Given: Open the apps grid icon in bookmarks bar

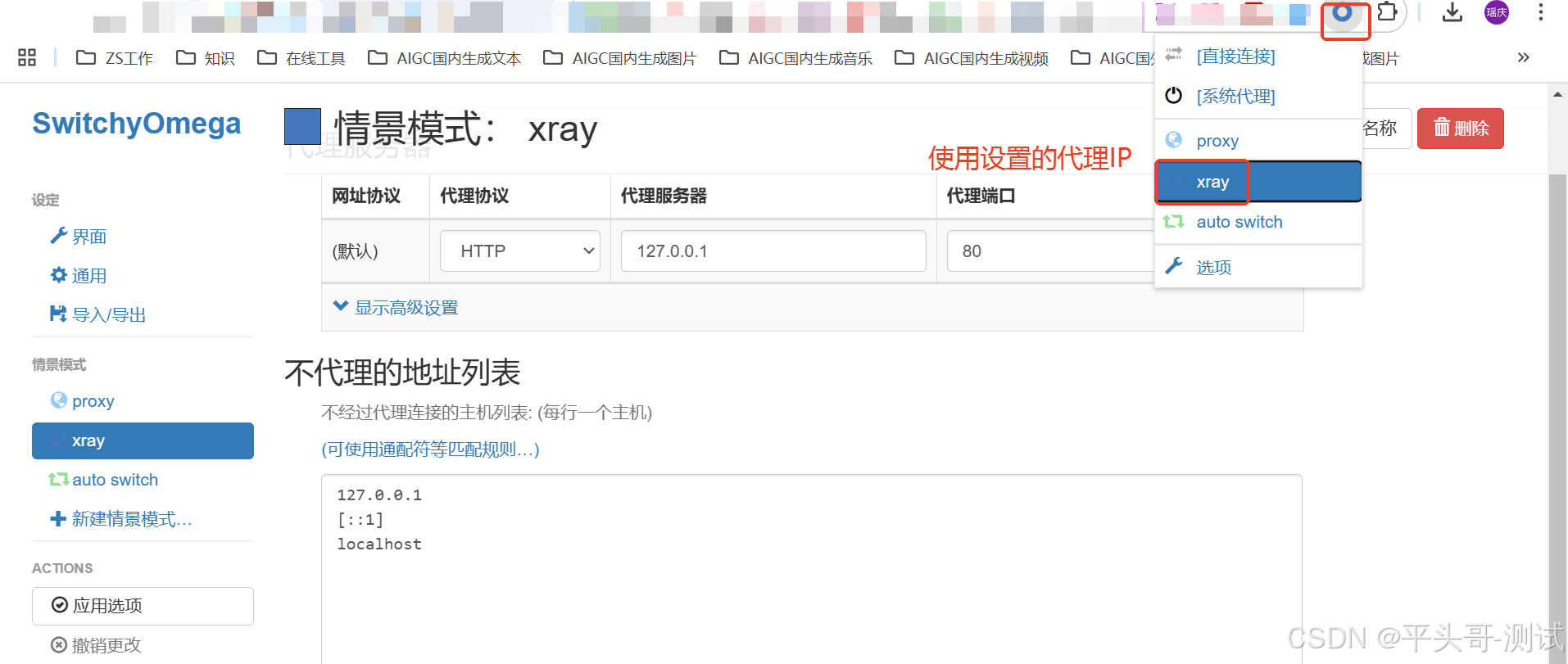Looking at the screenshot, I should coord(27,57).
